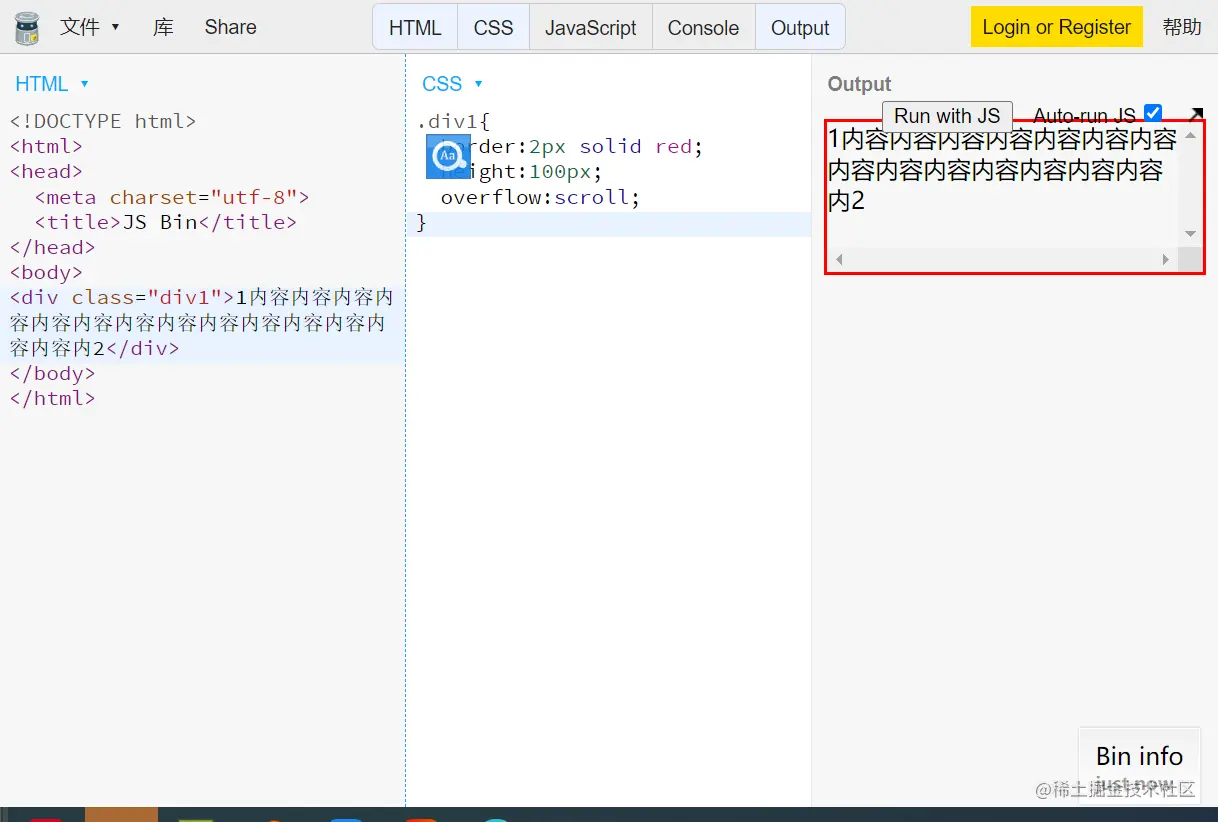Click the output scrollbar up arrow
This screenshot has width=1218, height=822.
tap(1190, 135)
